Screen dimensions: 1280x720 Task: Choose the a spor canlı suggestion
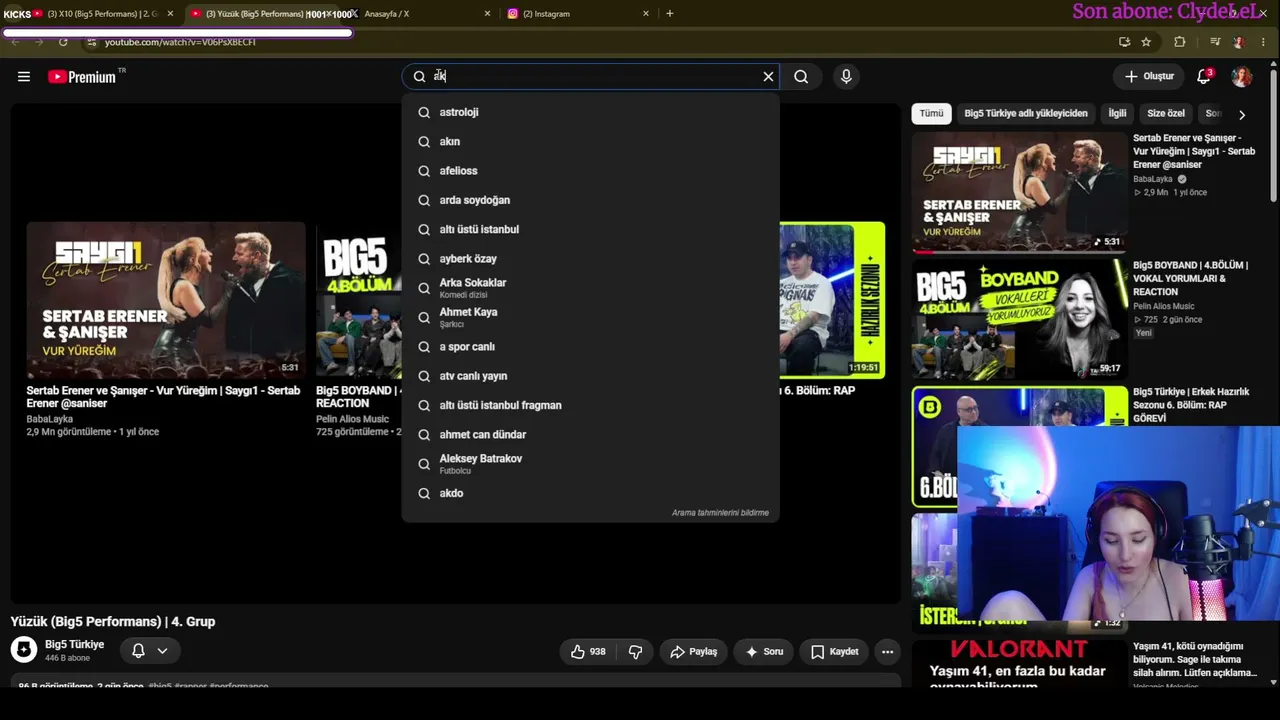tap(590, 347)
